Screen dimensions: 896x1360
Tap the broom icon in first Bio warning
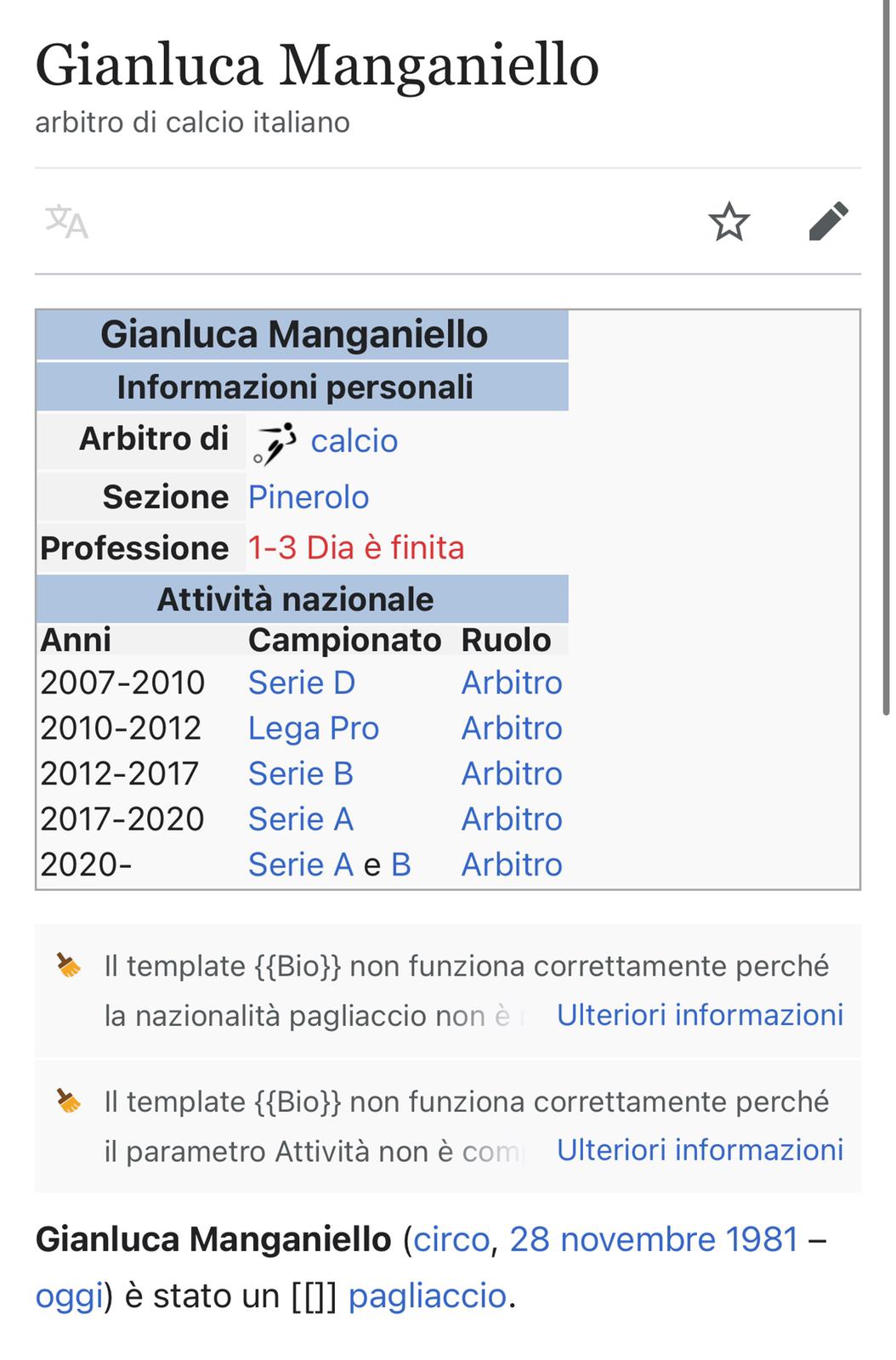(69, 966)
